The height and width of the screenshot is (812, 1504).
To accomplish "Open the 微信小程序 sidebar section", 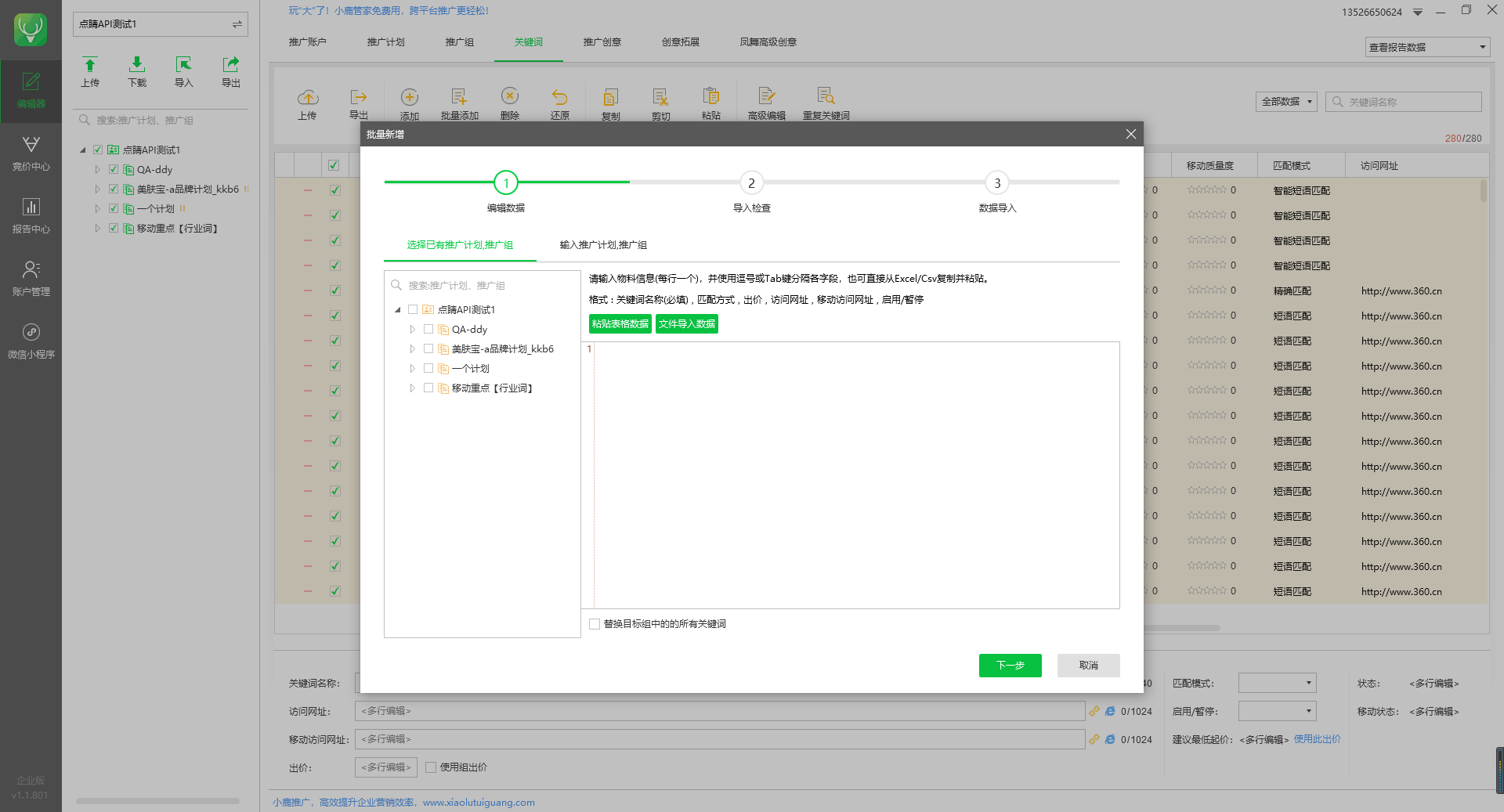I will (x=31, y=341).
